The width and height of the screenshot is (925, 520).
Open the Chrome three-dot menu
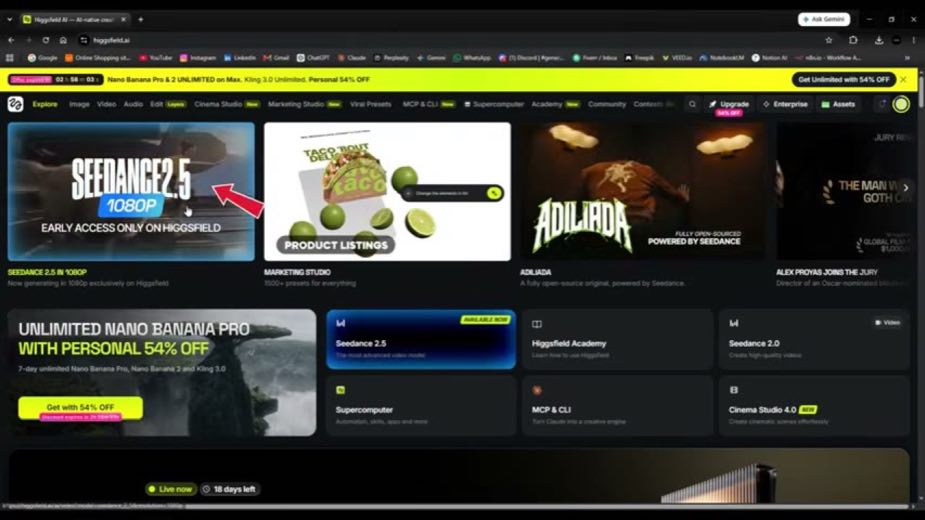[914, 40]
